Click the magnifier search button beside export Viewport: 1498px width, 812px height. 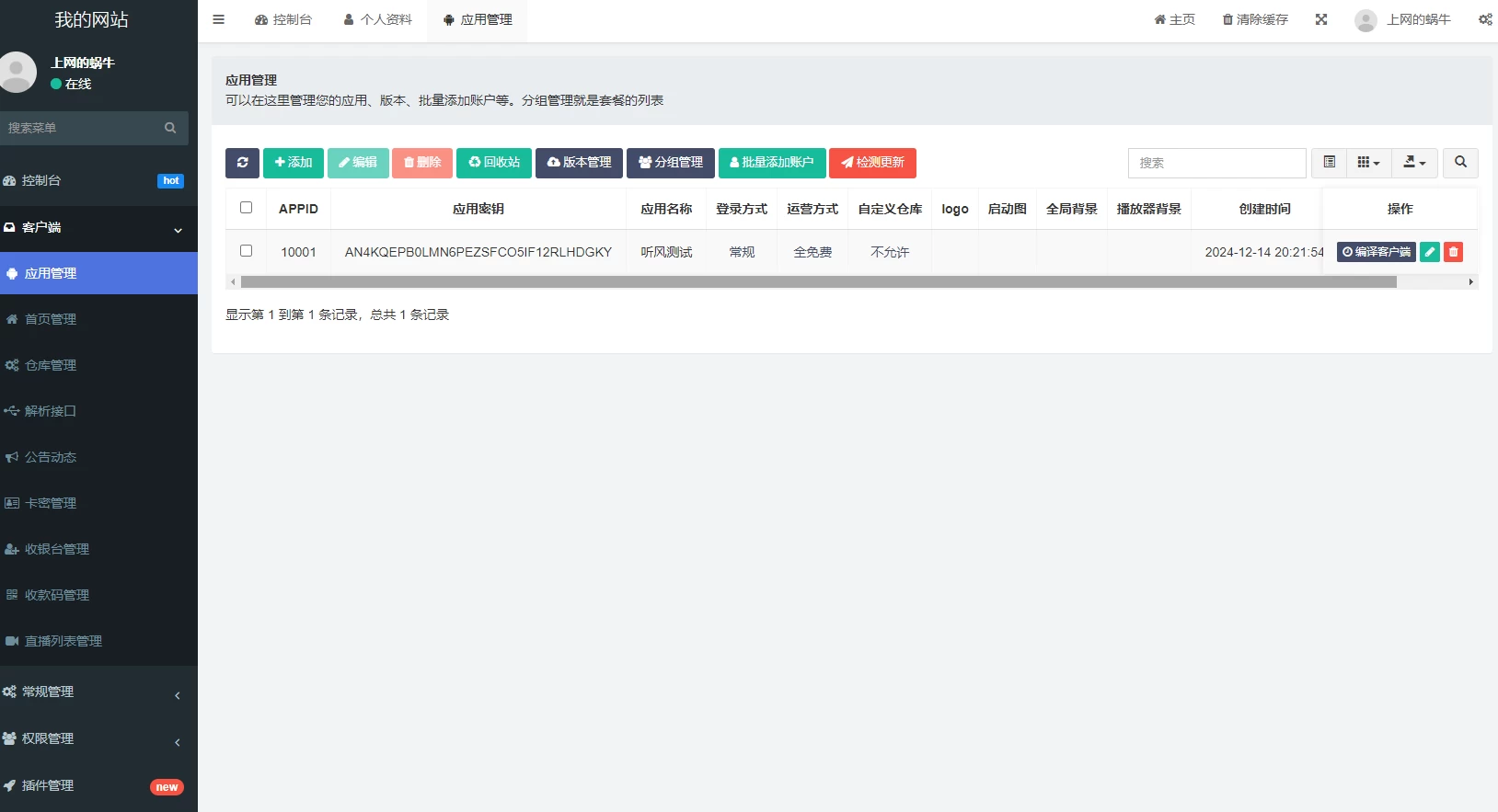click(1460, 163)
